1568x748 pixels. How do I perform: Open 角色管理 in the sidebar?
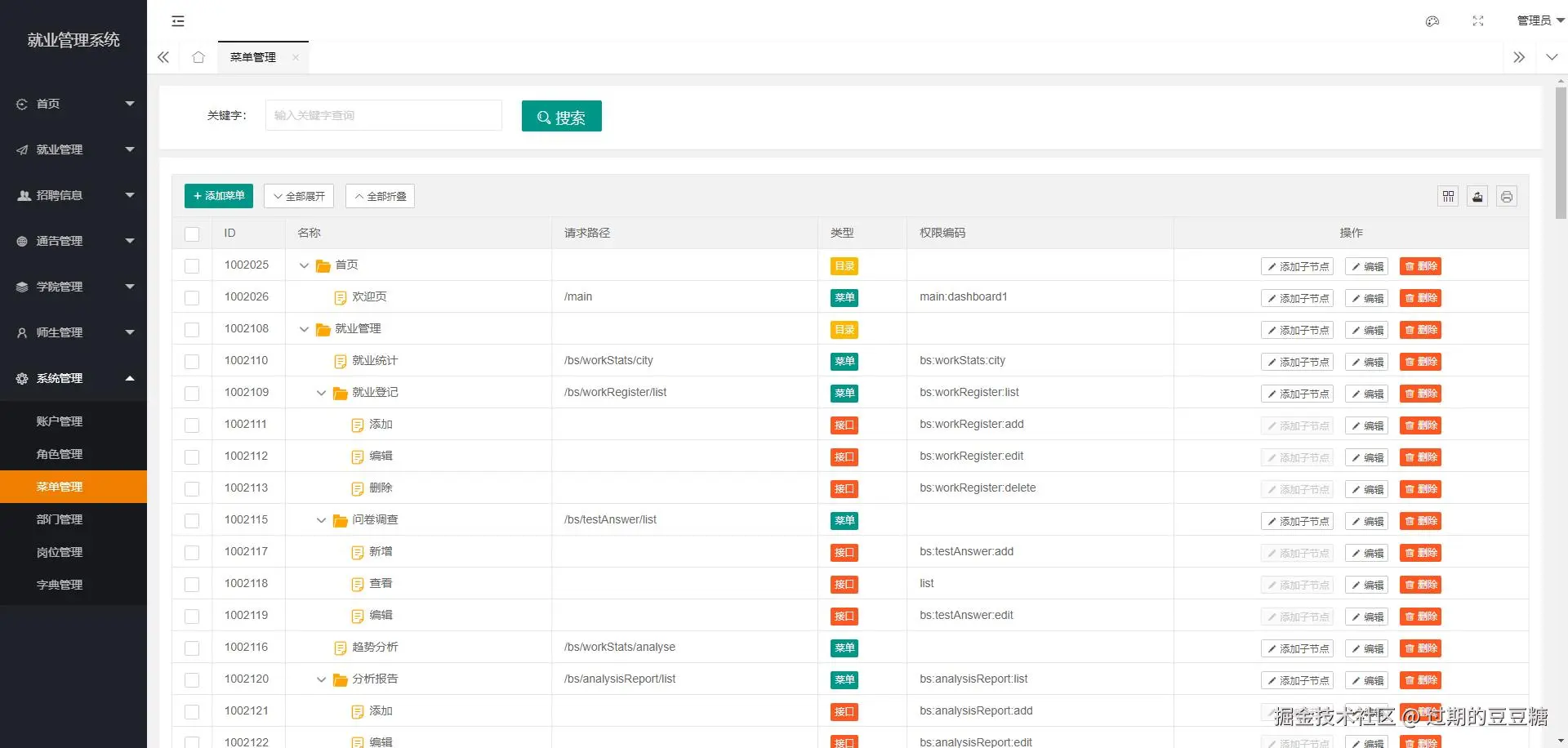click(73, 454)
